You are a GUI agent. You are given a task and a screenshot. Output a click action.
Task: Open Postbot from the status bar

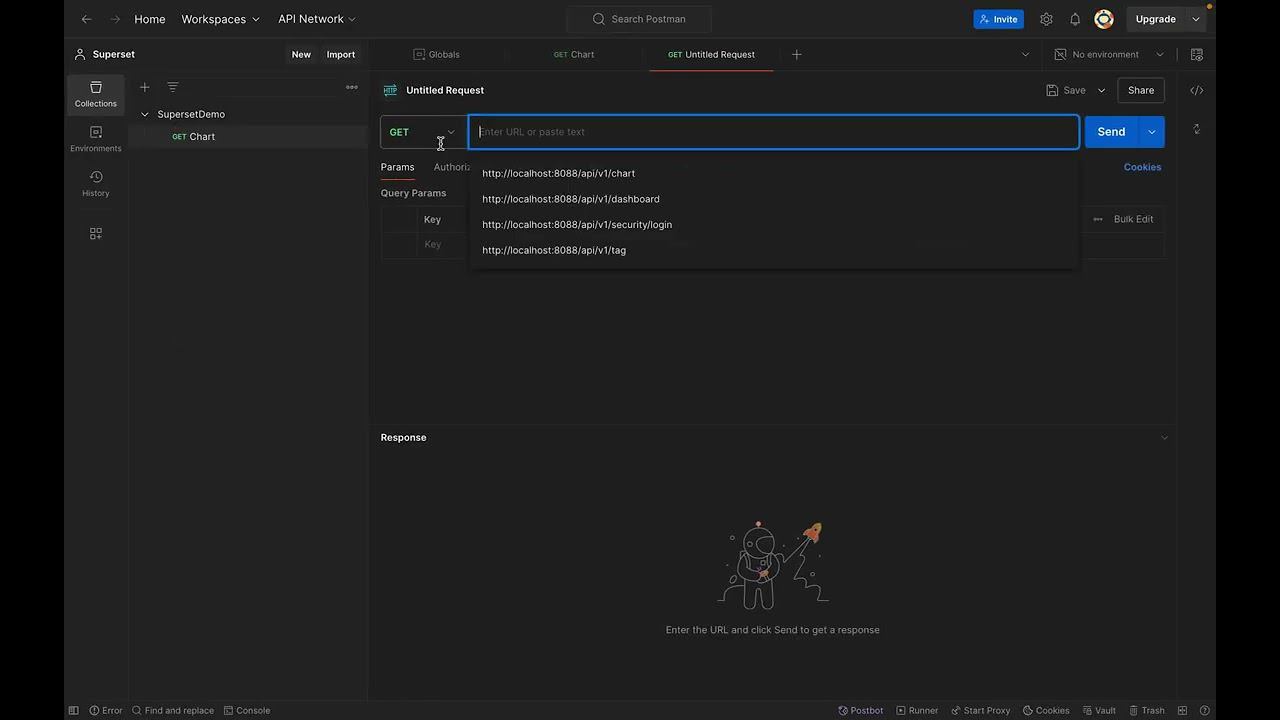coord(860,710)
